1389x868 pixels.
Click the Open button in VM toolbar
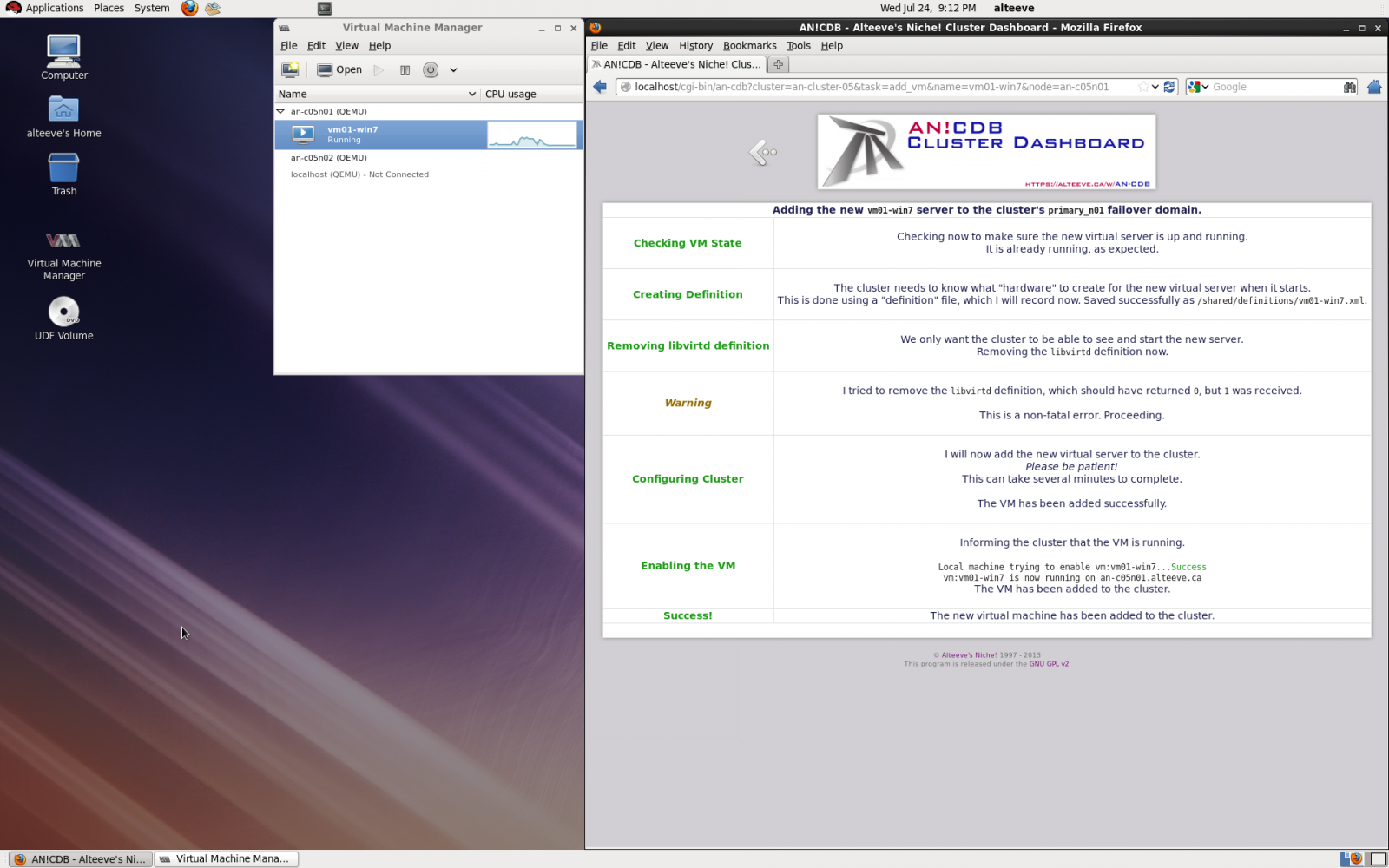(x=339, y=69)
